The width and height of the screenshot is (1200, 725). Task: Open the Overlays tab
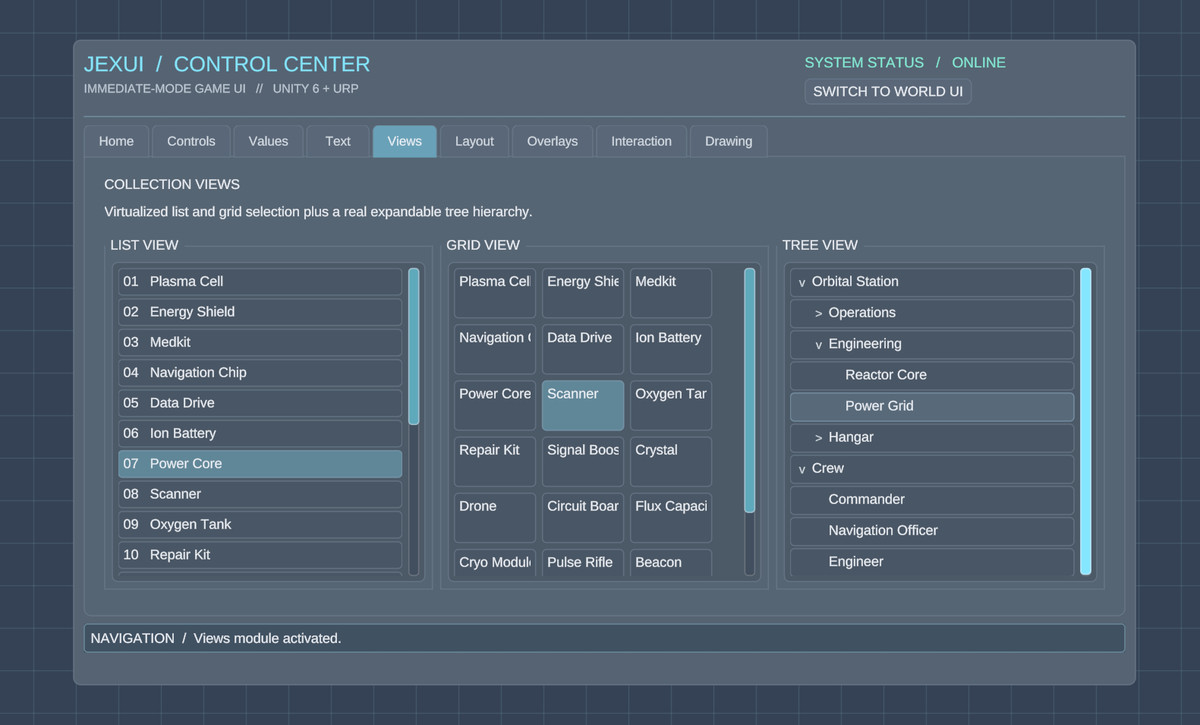click(552, 141)
